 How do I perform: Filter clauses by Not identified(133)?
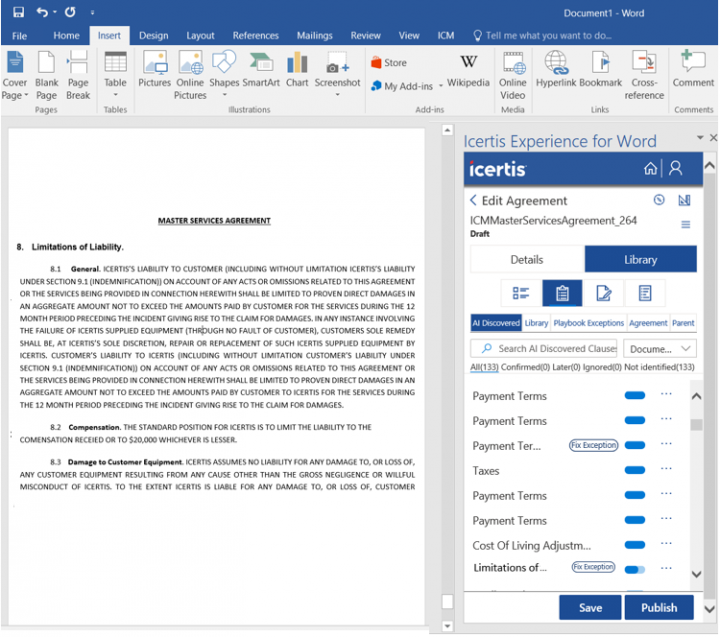[x=659, y=367]
